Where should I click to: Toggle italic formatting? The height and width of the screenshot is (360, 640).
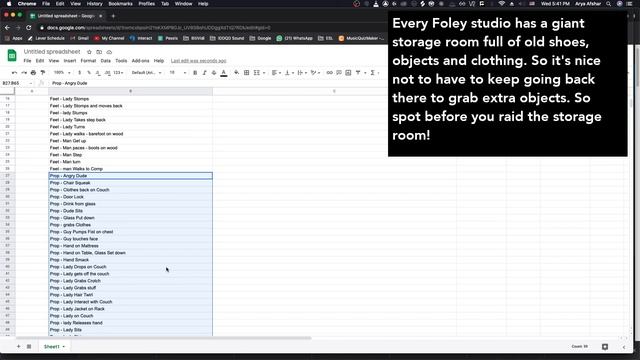[x=204, y=73]
